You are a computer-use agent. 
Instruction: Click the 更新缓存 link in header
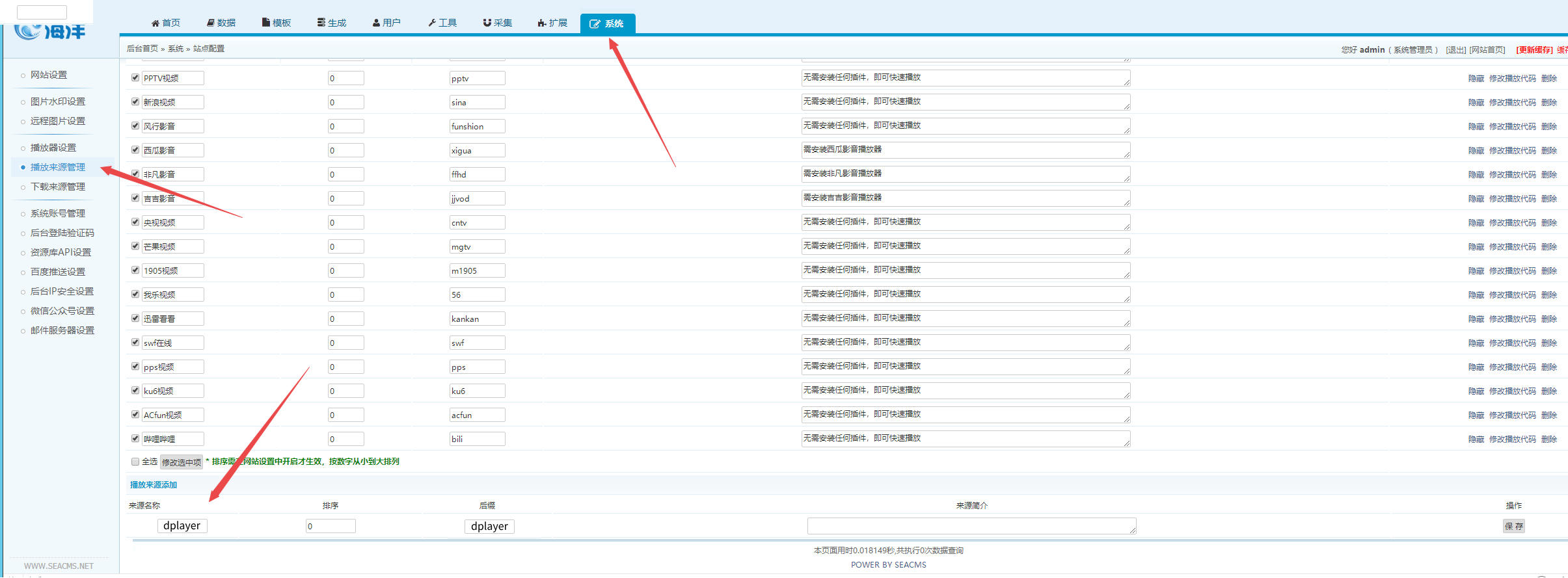coord(1534,50)
